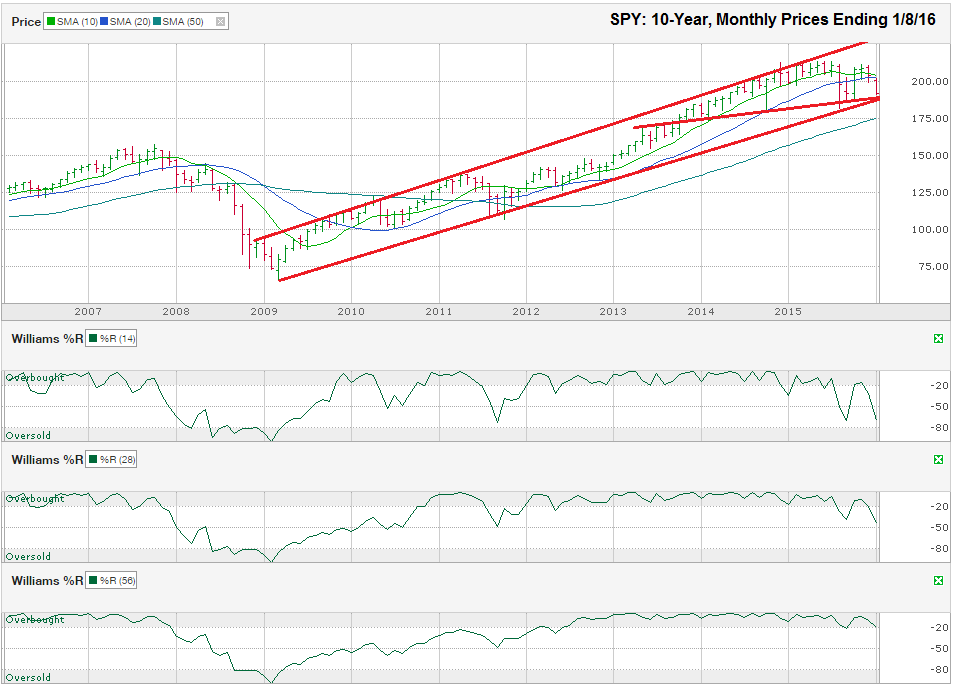Click the 2007 year label on time axis

88,311
